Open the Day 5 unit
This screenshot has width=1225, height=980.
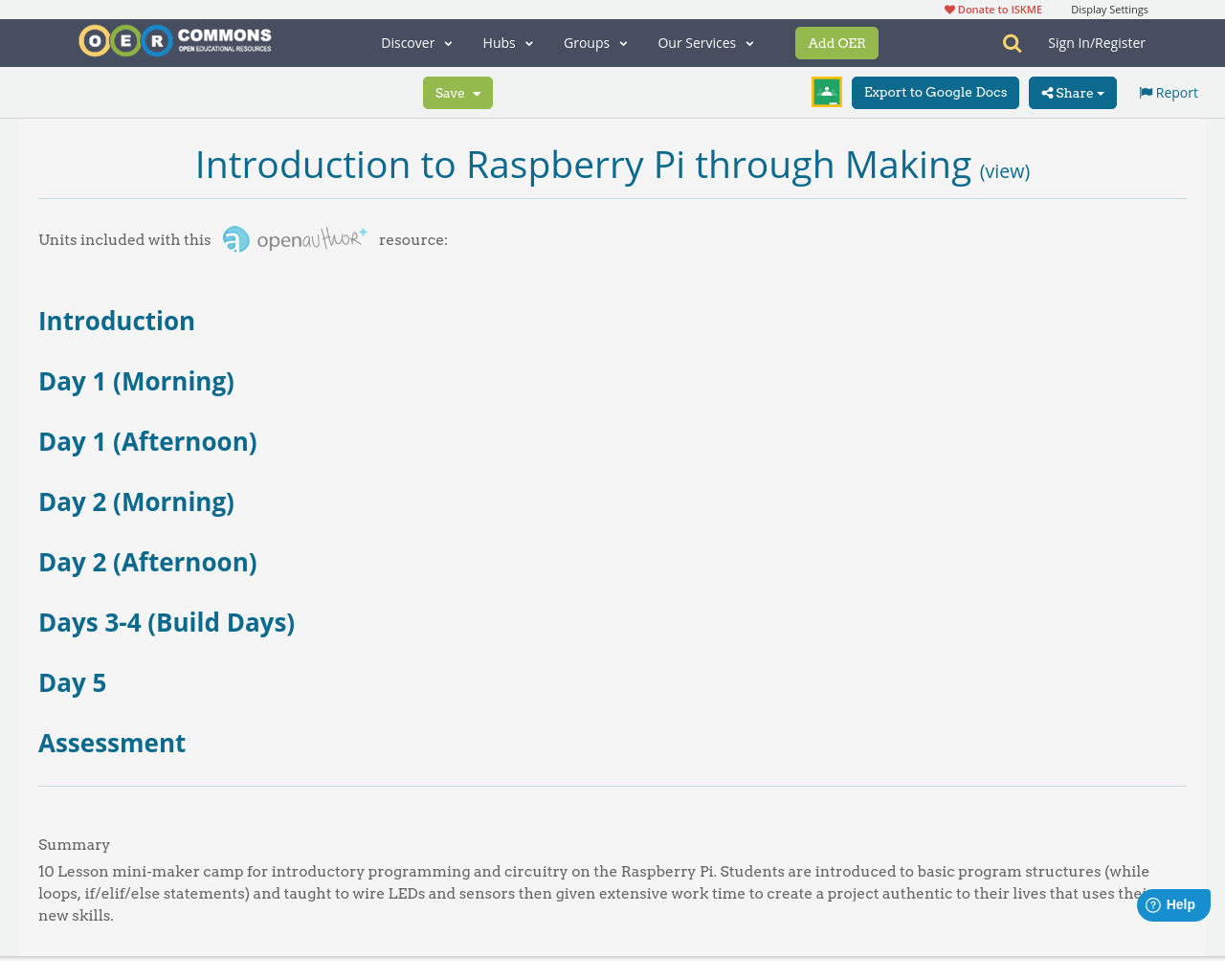(72, 681)
